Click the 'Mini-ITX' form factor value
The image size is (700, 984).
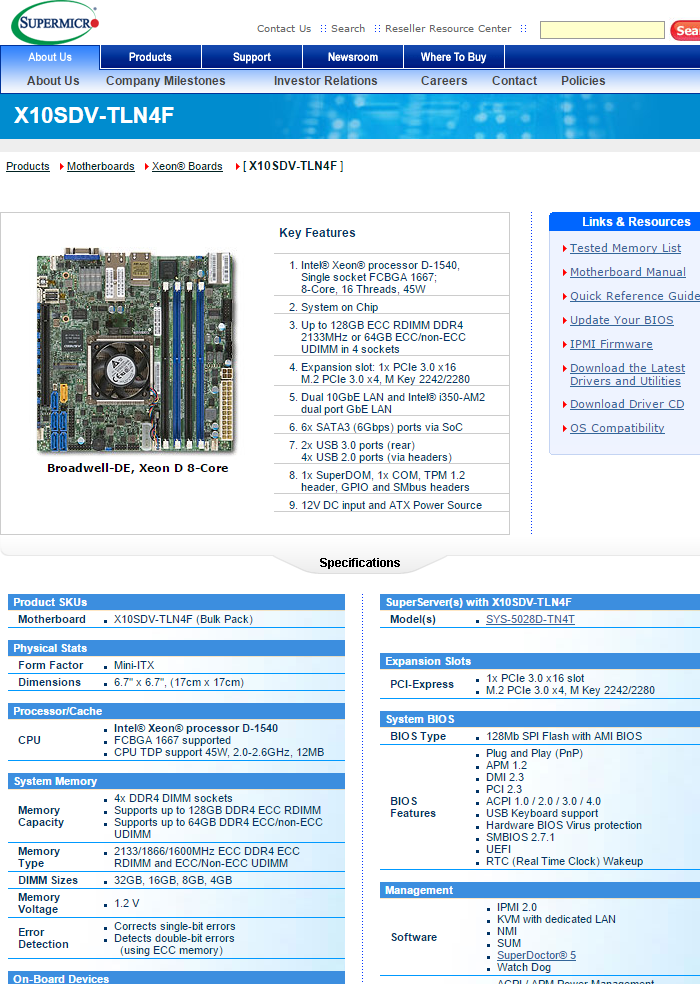tap(134, 665)
